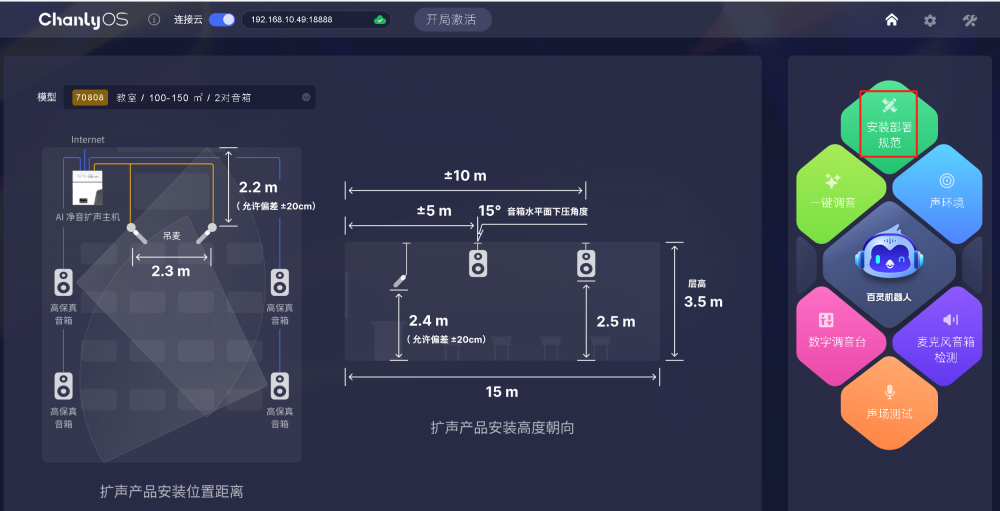Open the settings gear icon
Screen dimensions: 1000x511
930,20
